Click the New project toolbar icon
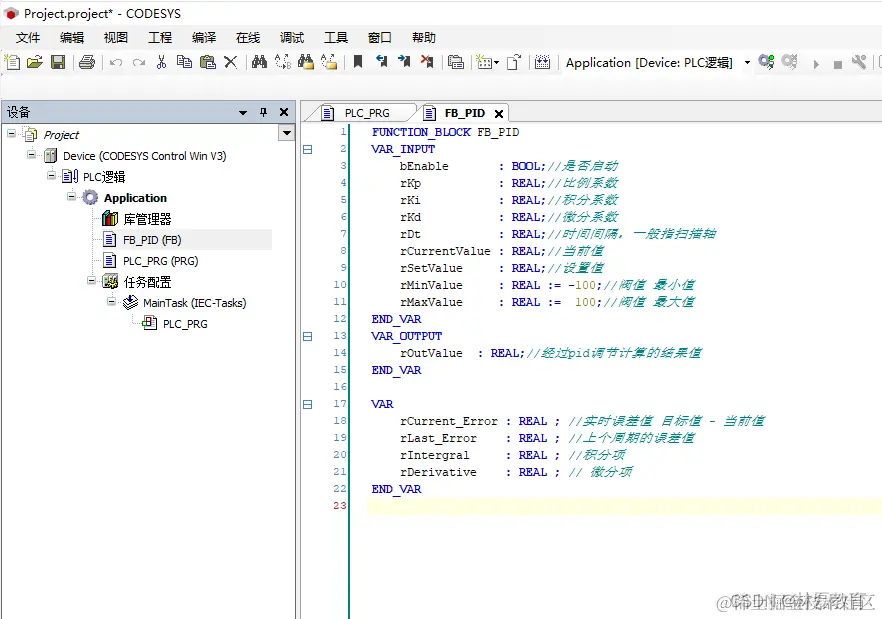 pos(12,62)
